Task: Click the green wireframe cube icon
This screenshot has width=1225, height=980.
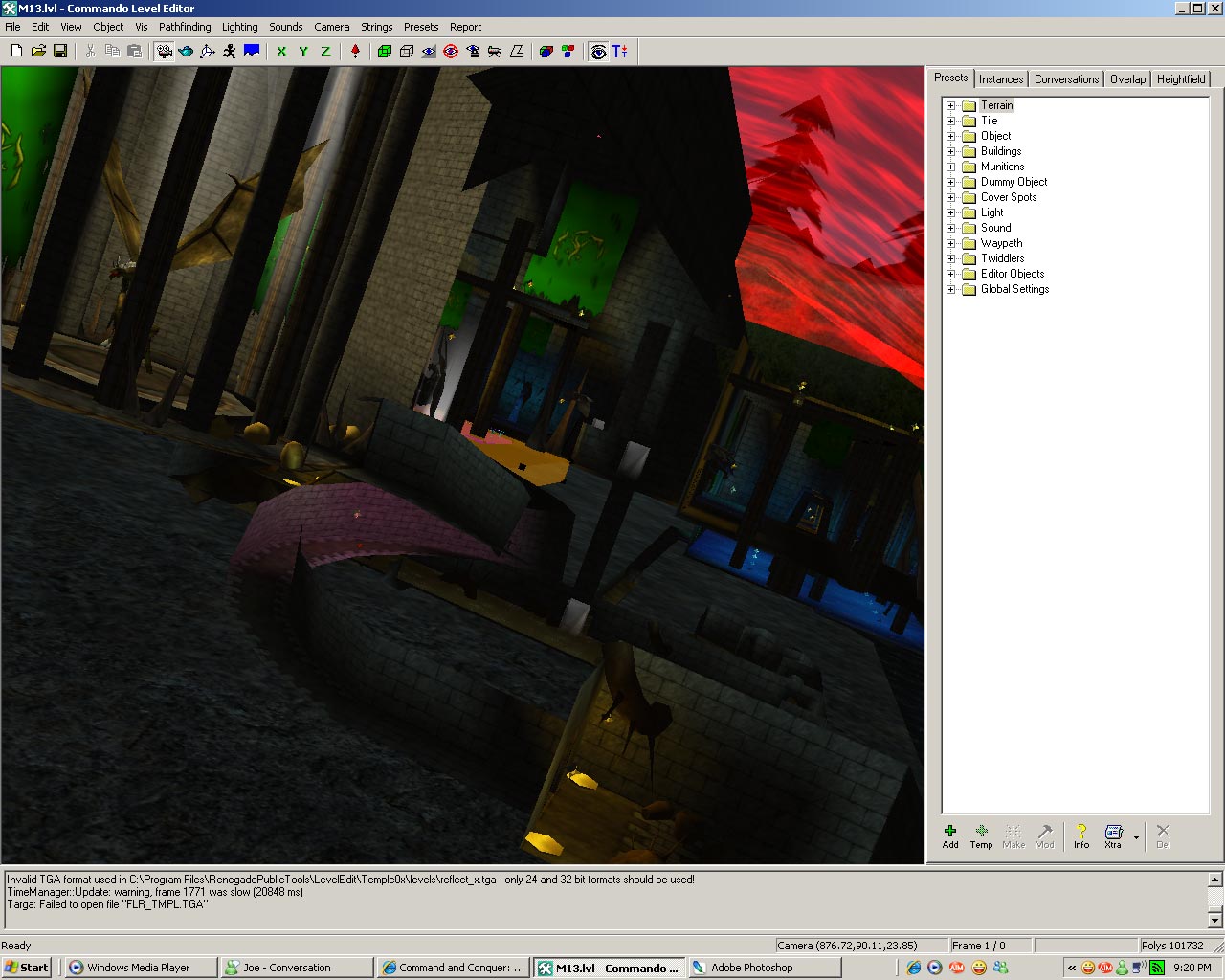Action: click(x=385, y=52)
